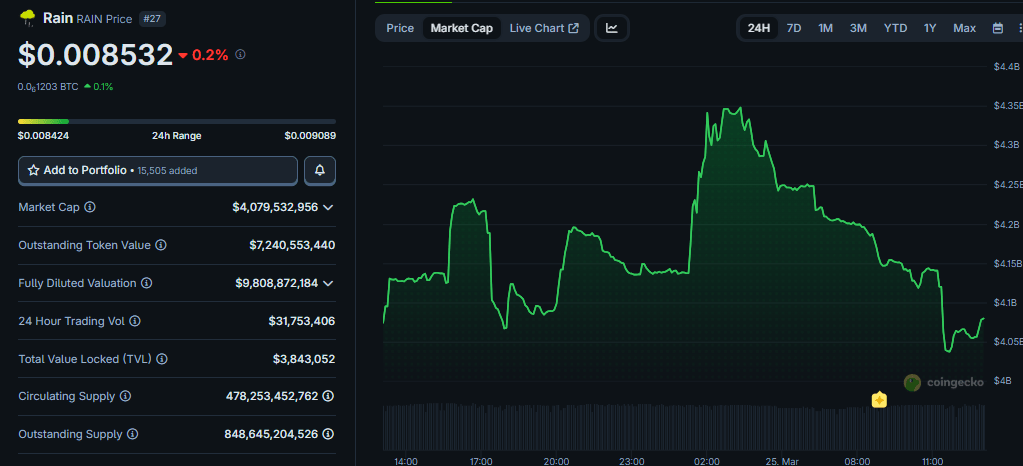Viewport: 1023px width, 466px height.
Task: Select the 7D time range
Action: [x=793, y=28]
